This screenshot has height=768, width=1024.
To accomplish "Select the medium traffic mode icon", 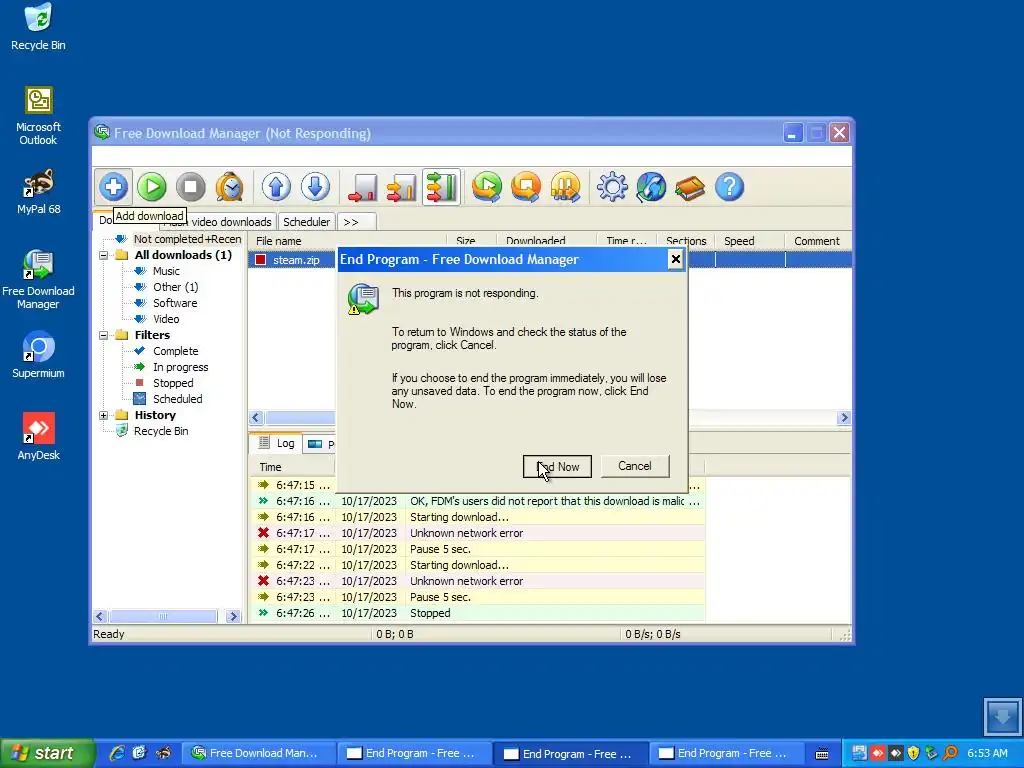I will [402, 187].
